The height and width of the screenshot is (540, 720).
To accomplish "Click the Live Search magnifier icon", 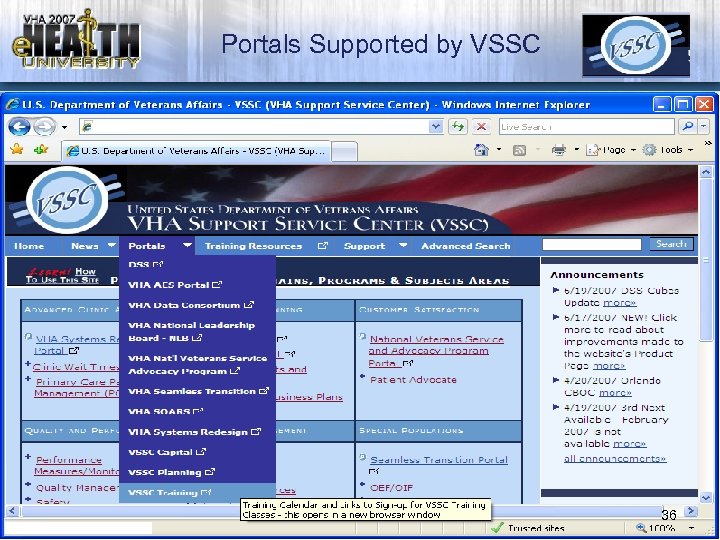I will [688, 126].
